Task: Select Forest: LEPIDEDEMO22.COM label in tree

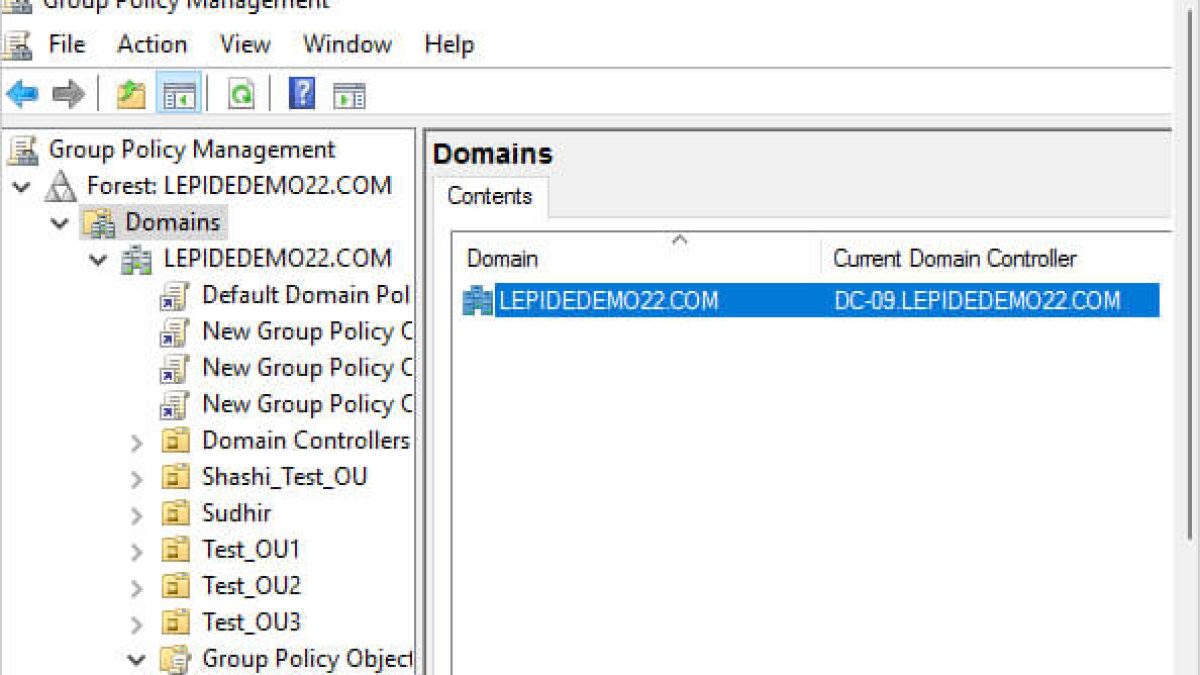Action: (x=239, y=186)
